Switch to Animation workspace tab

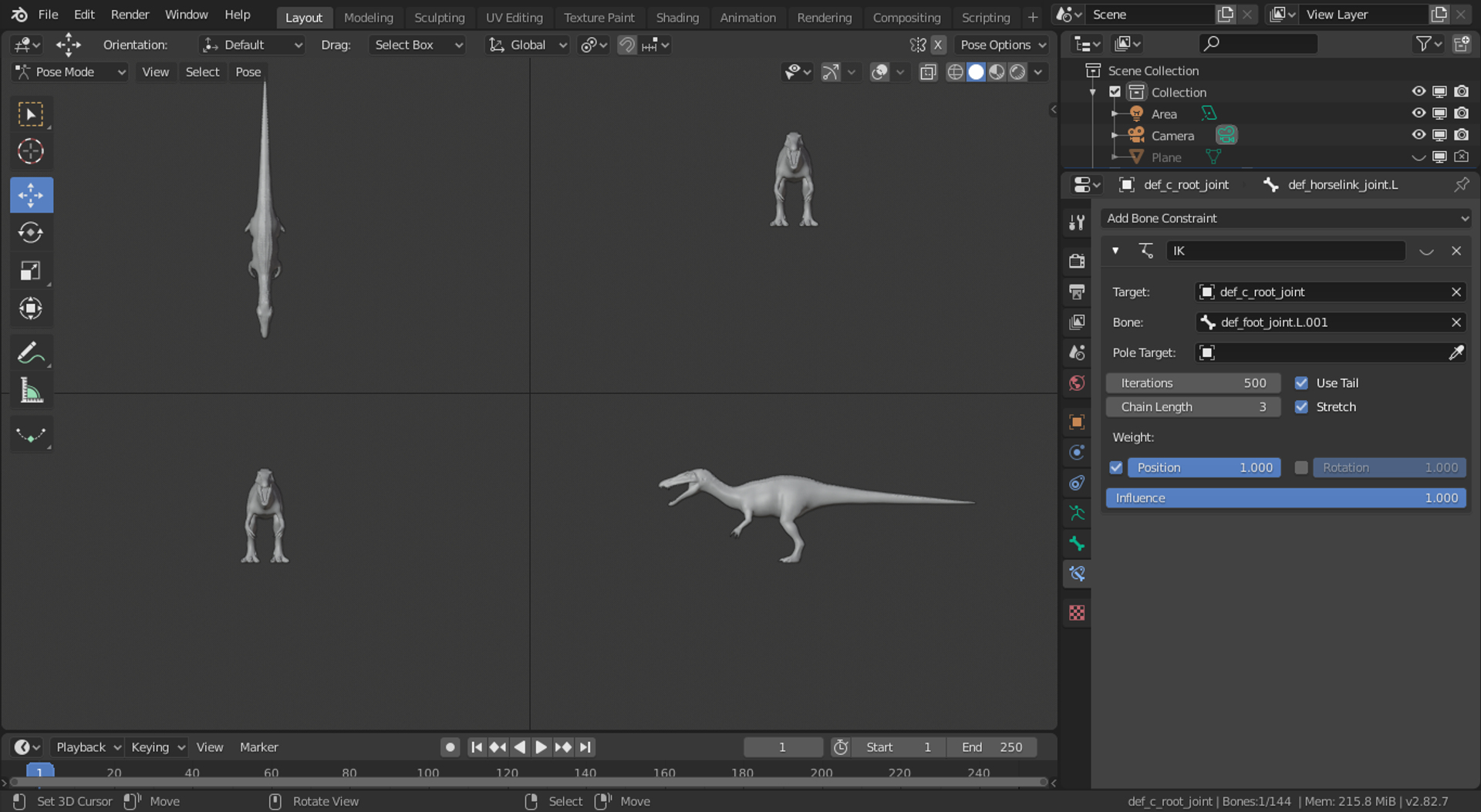click(x=747, y=17)
